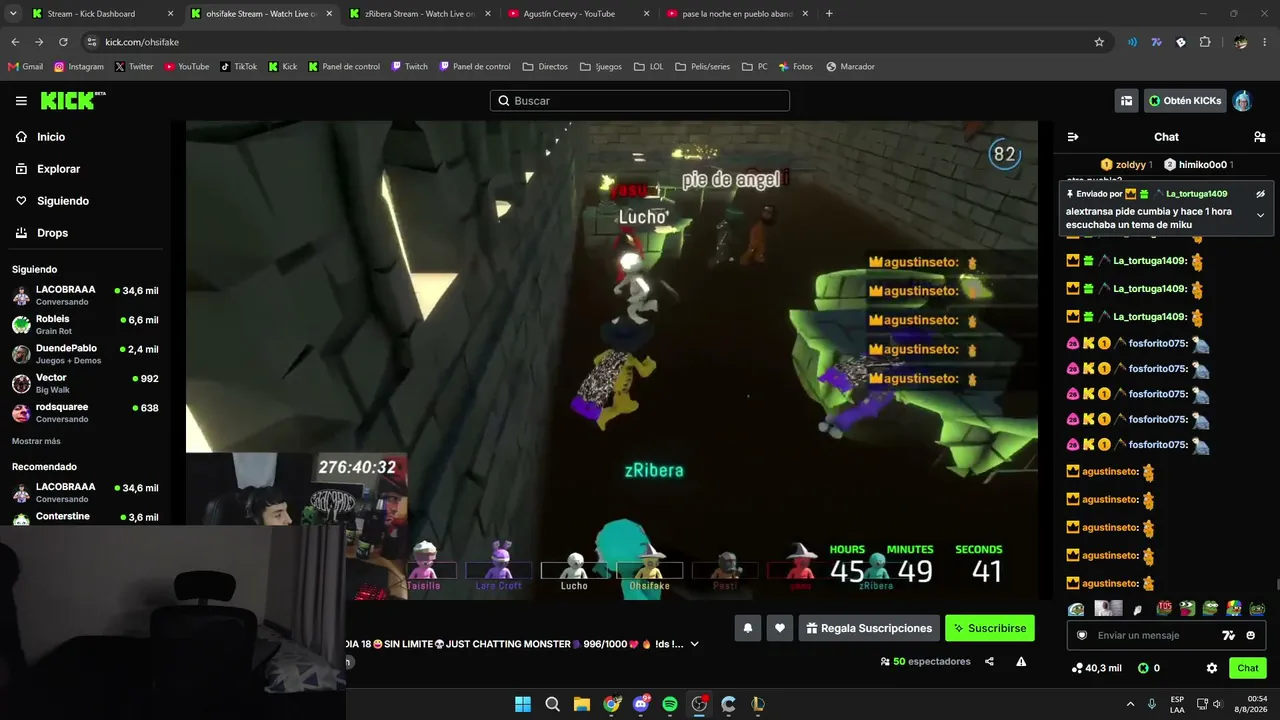View channel points 40,3 mil balance
The height and width of the screenshot is (720, 1280).
coord(1095,668)
